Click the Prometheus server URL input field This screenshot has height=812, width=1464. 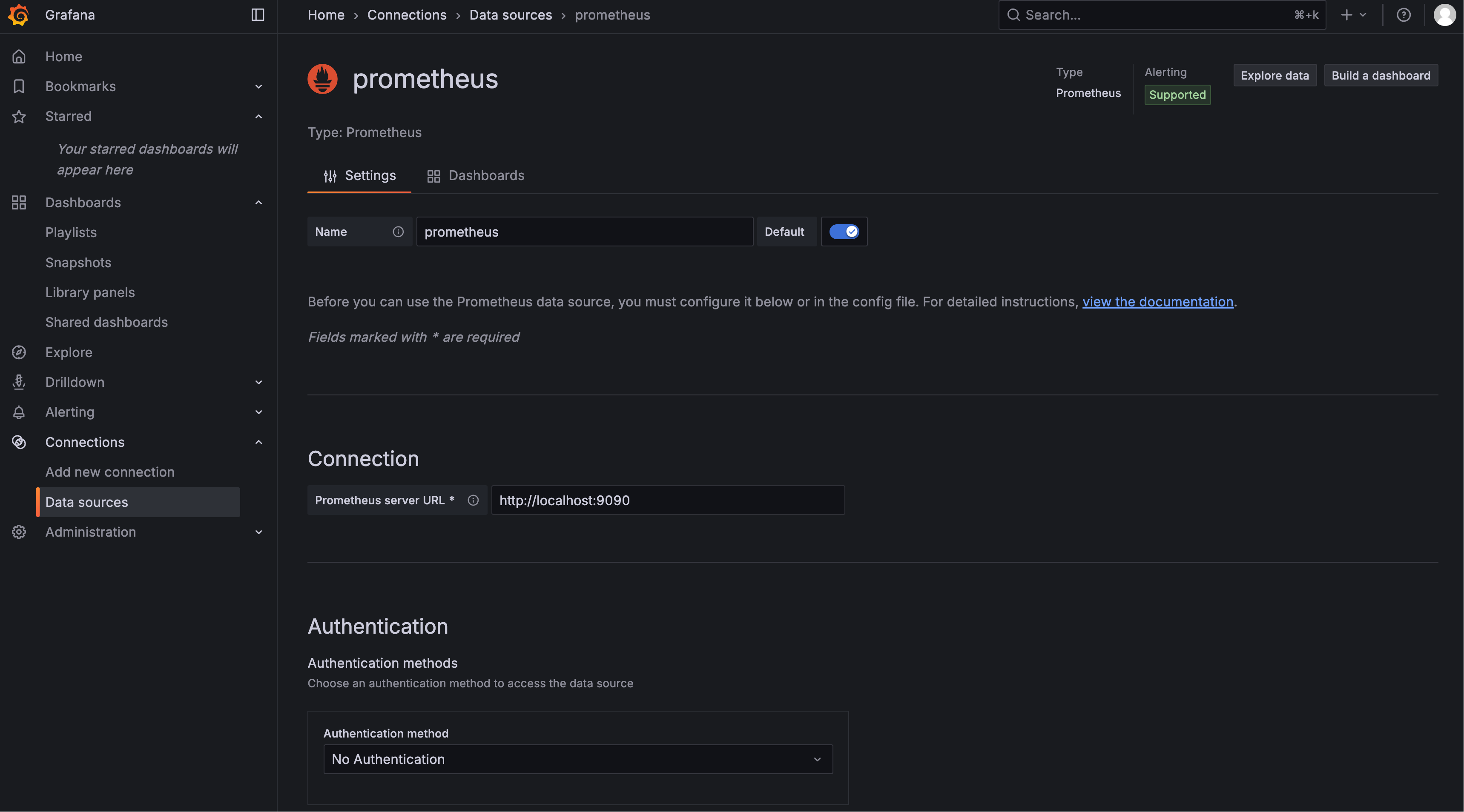(668, 500)
